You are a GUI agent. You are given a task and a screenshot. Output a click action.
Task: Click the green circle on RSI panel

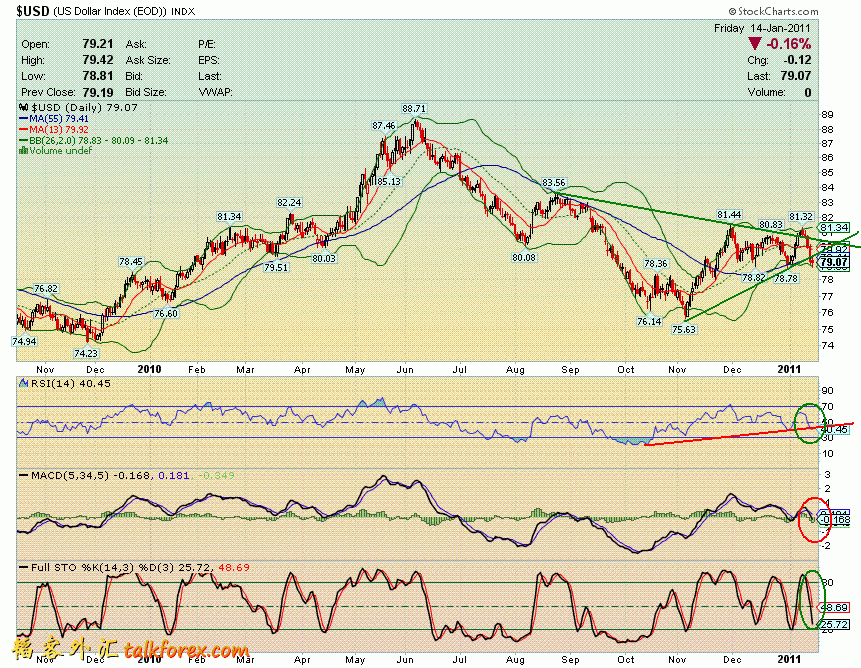(806, 422)
